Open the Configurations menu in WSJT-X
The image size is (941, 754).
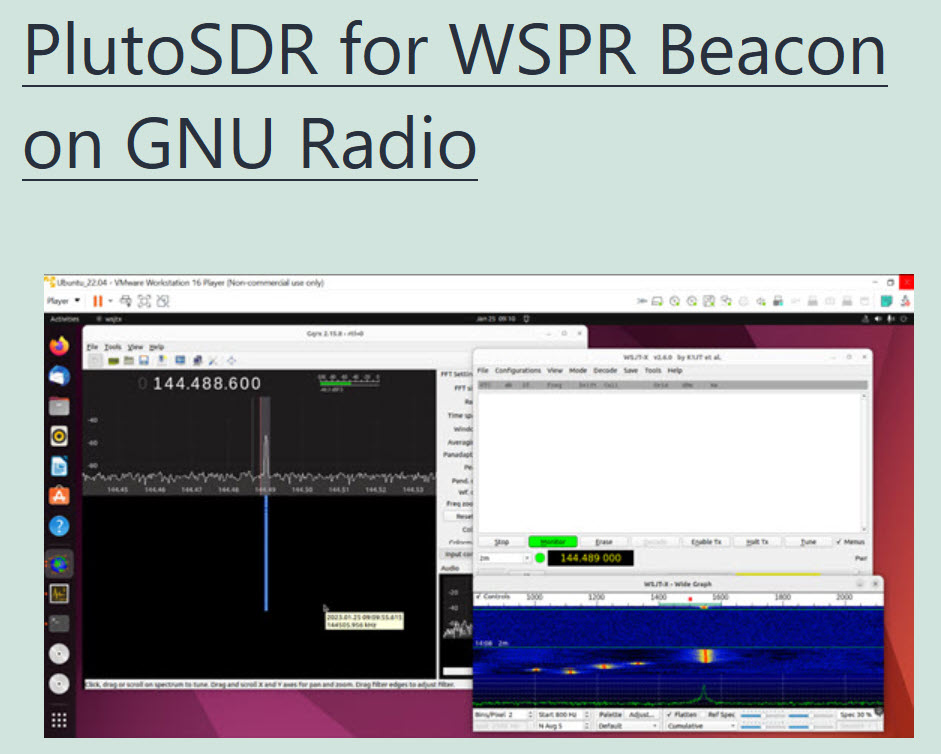point(517,370)
